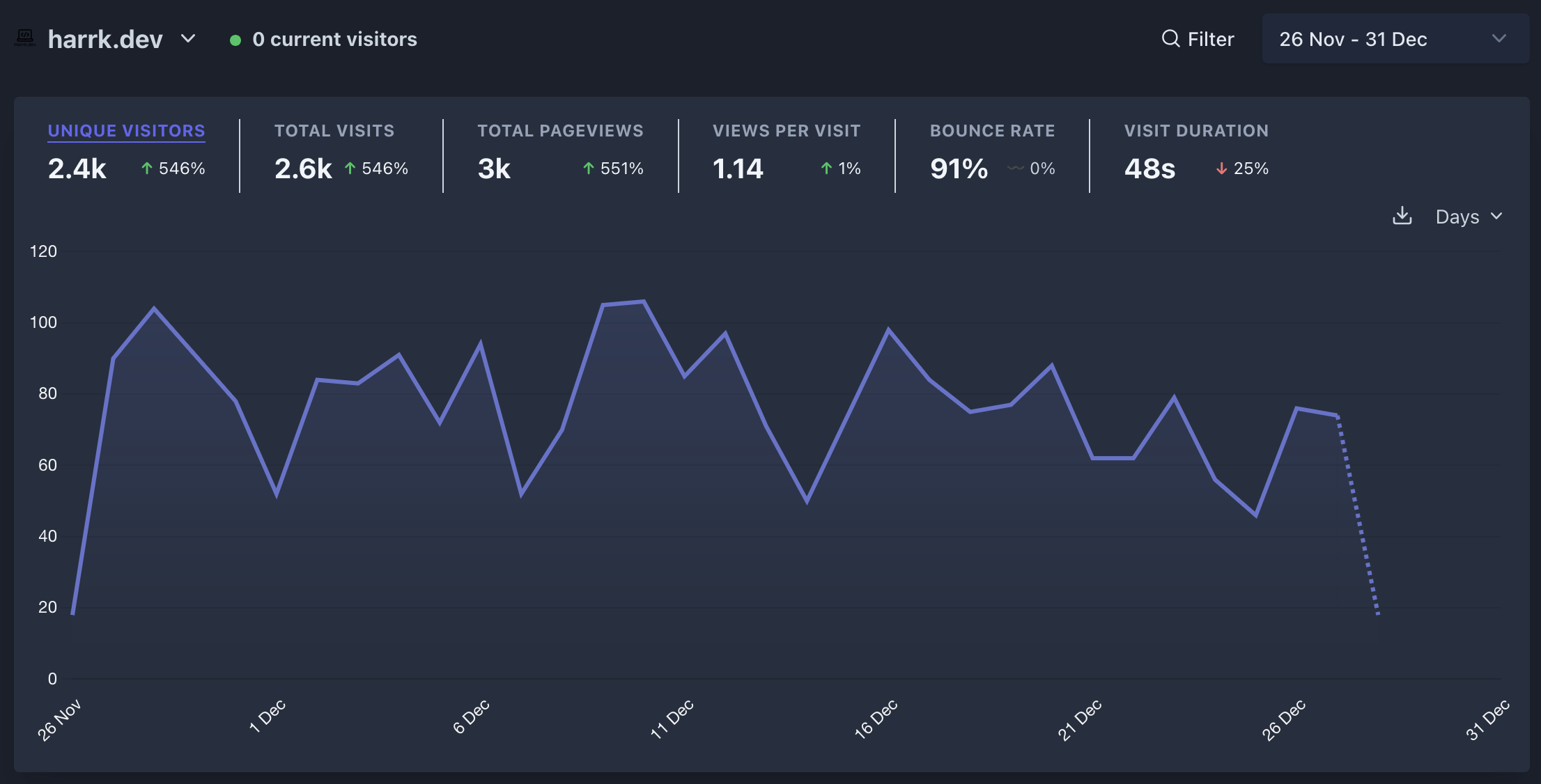Click the flat trend icon beside 0%
1541x784 pixels.
coord(1016,168)
